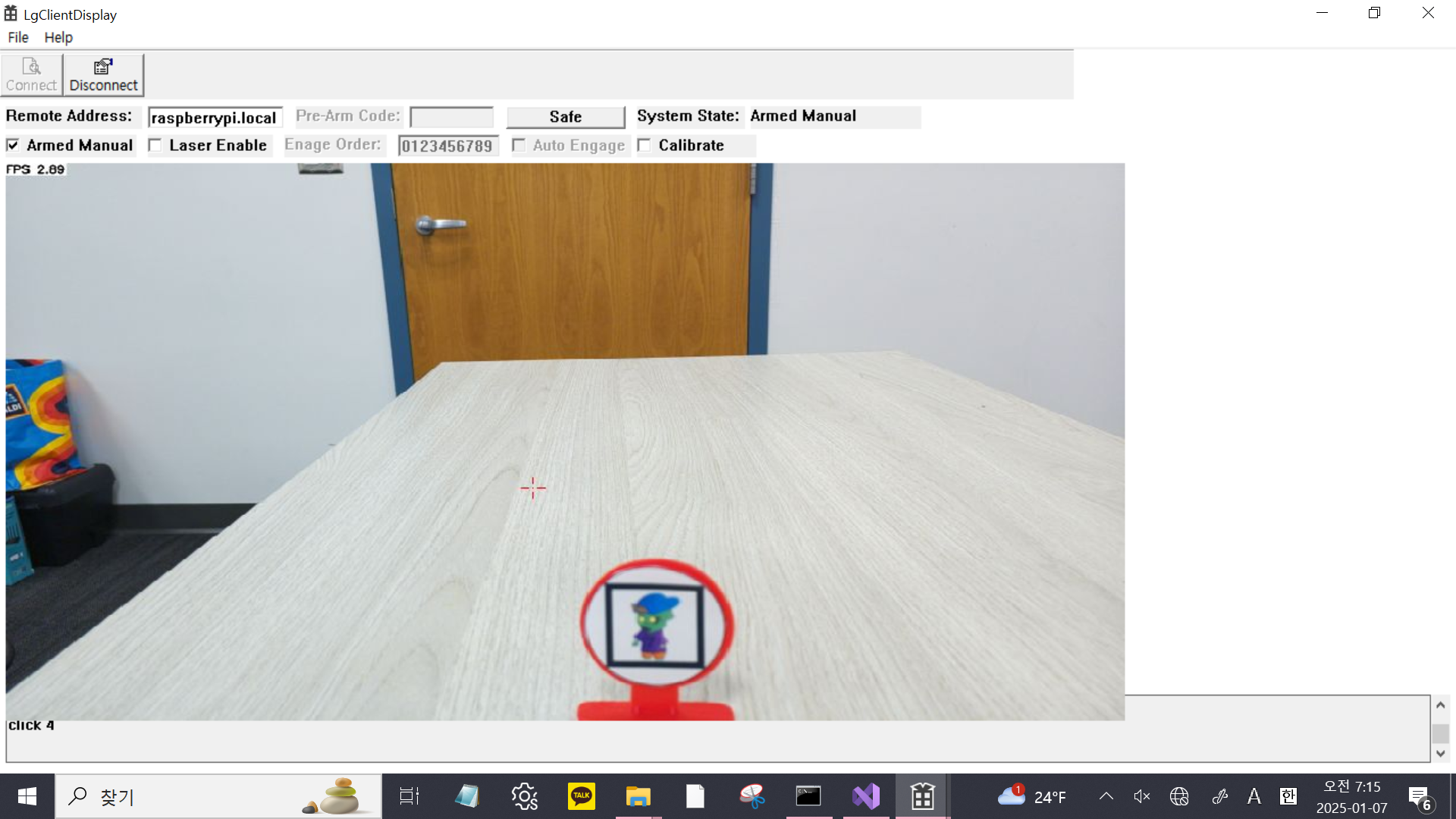Open the Snipping Tool taskbar icon
This screenshot has height=819, width=1456.
pos(752,796)
